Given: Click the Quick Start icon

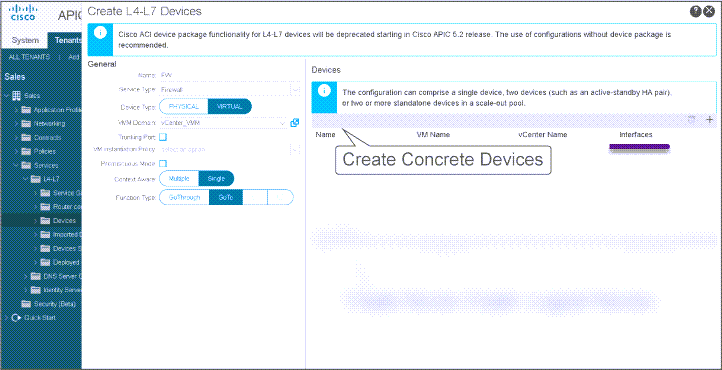Looking at the screenshot, I should click(x=17, y=318).
